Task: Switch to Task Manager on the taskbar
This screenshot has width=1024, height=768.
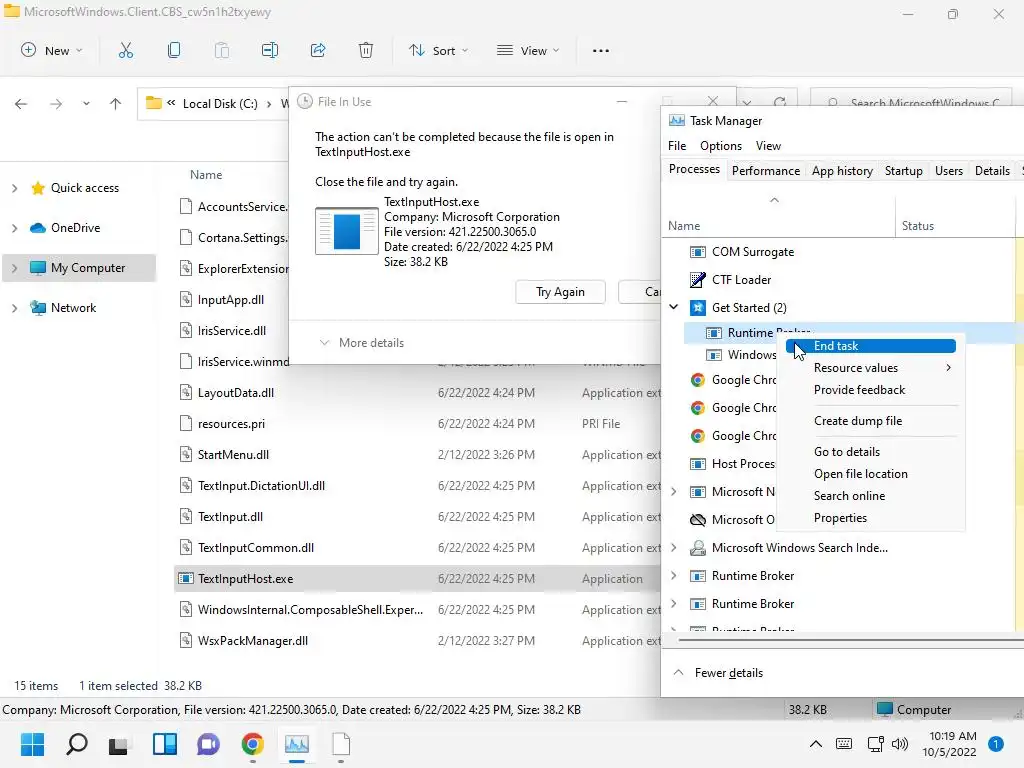Action: (296, 744)
